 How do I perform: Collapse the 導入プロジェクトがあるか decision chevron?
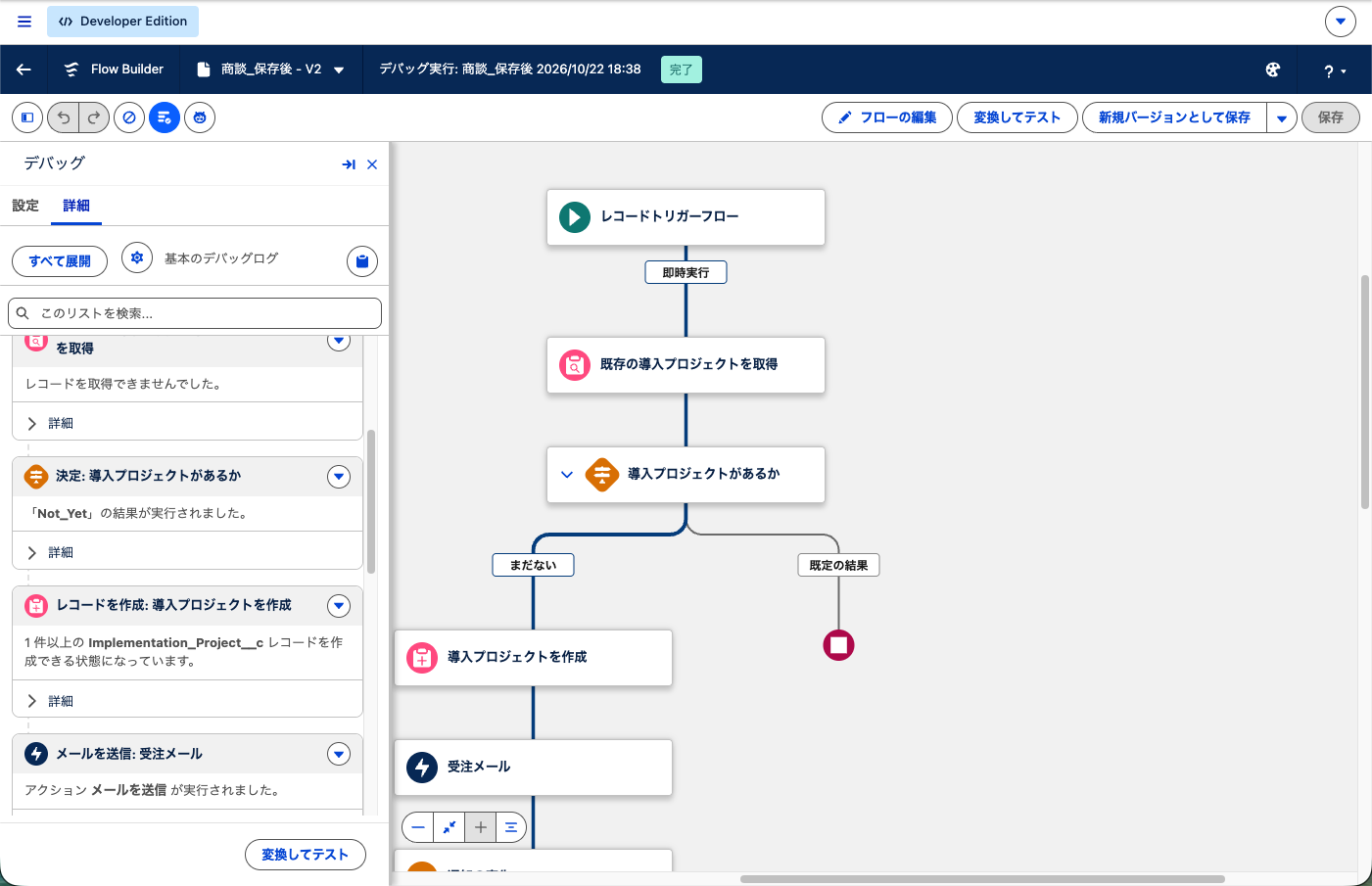click(x=567, y=475)
